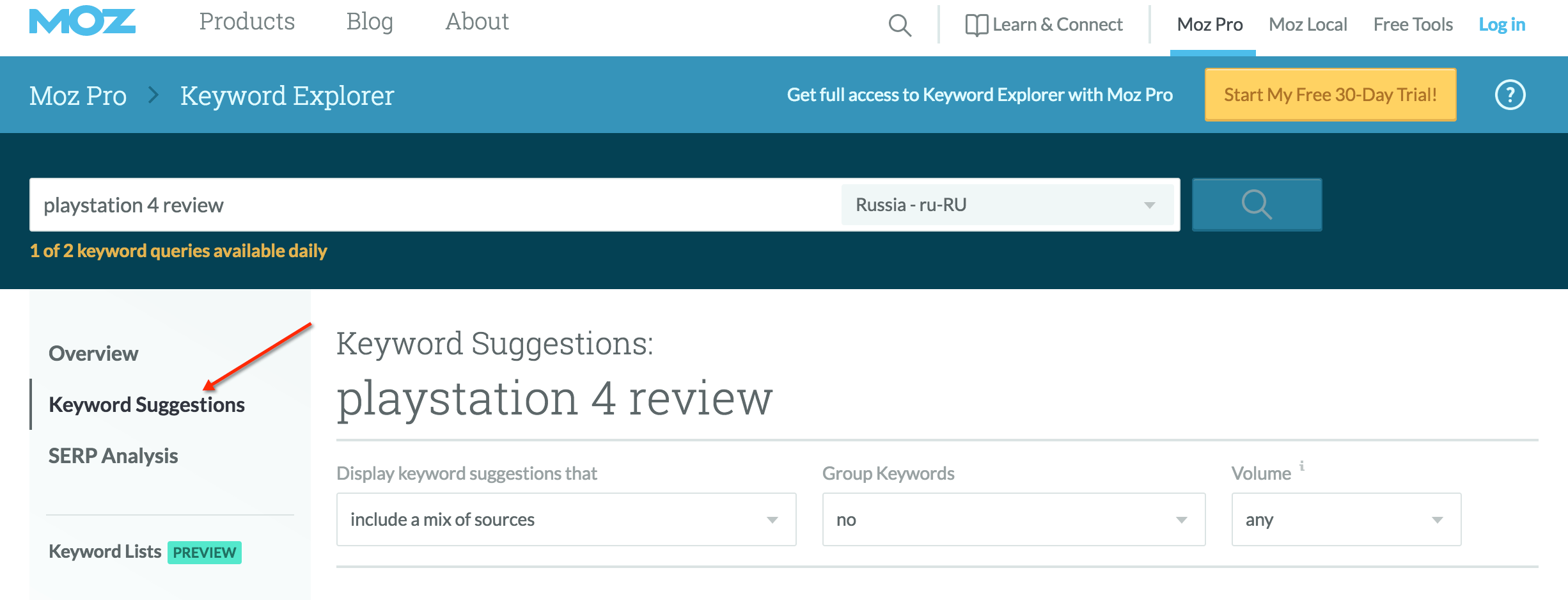This screenshot has height=600, width=1568.
Task: Start My Free 30-Day Trial button
Action: tap(1331, 95)
